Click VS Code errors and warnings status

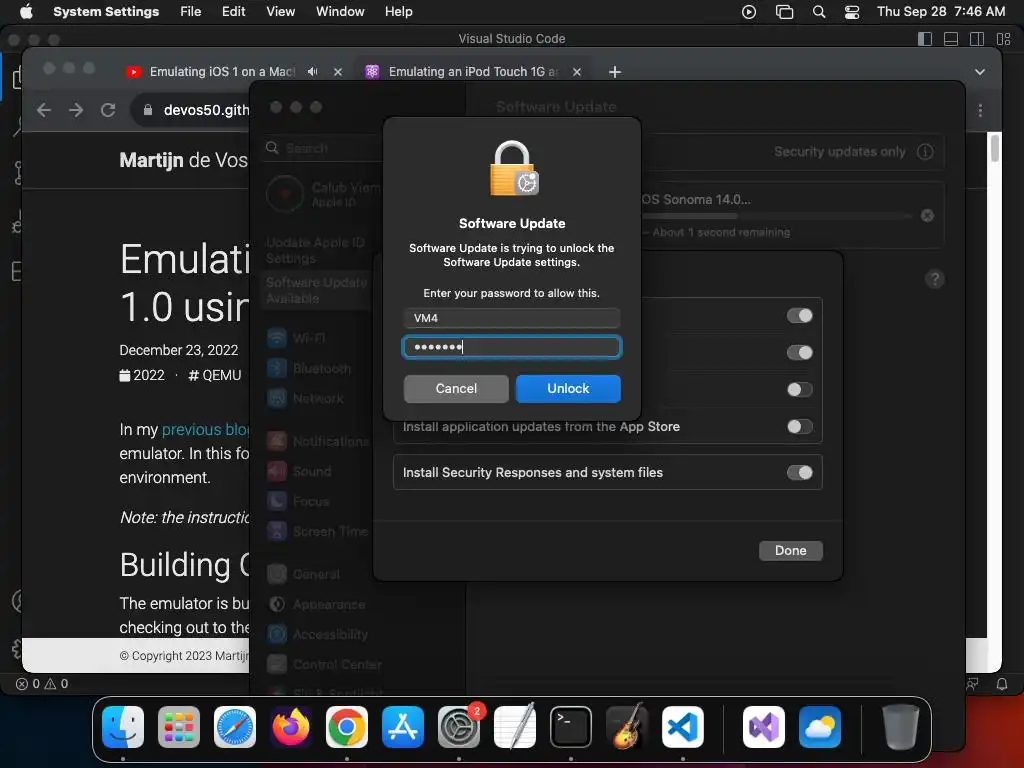42,684
